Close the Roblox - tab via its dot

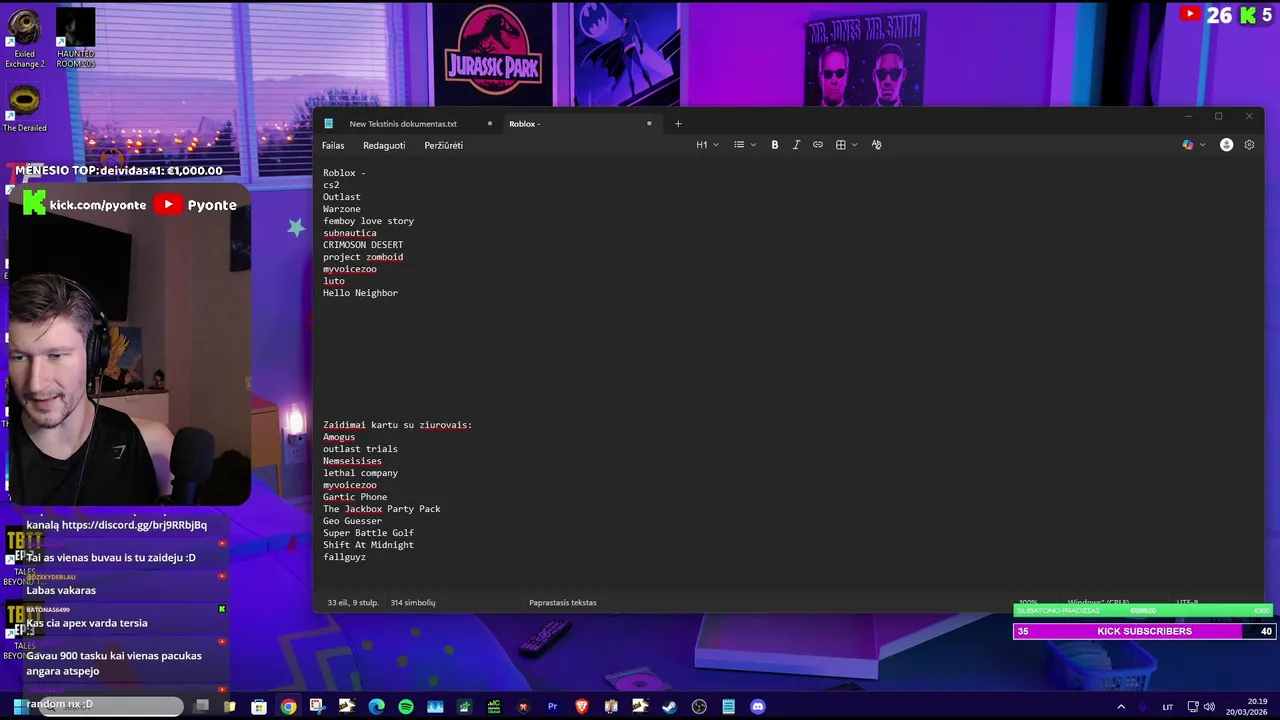649,124
